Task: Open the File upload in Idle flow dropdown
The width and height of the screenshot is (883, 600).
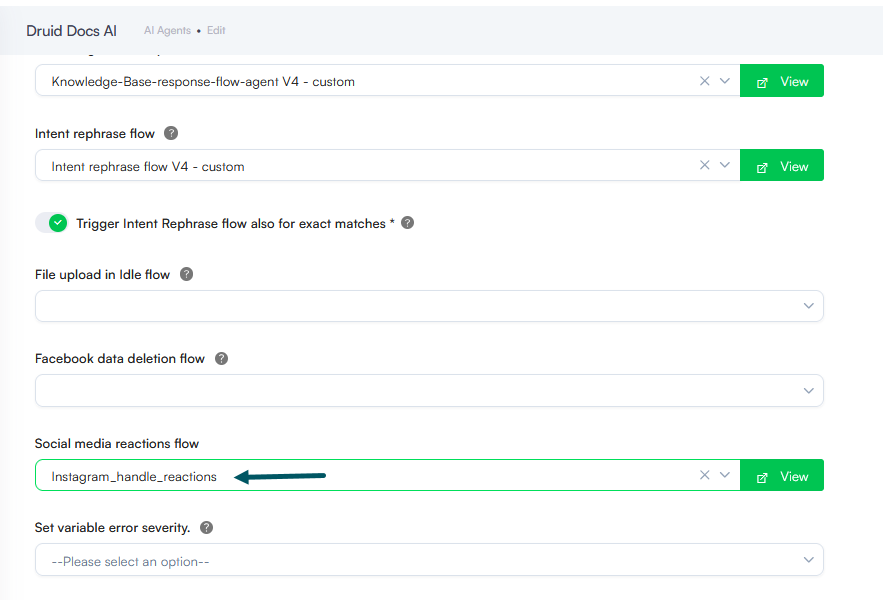Action: 429,306
